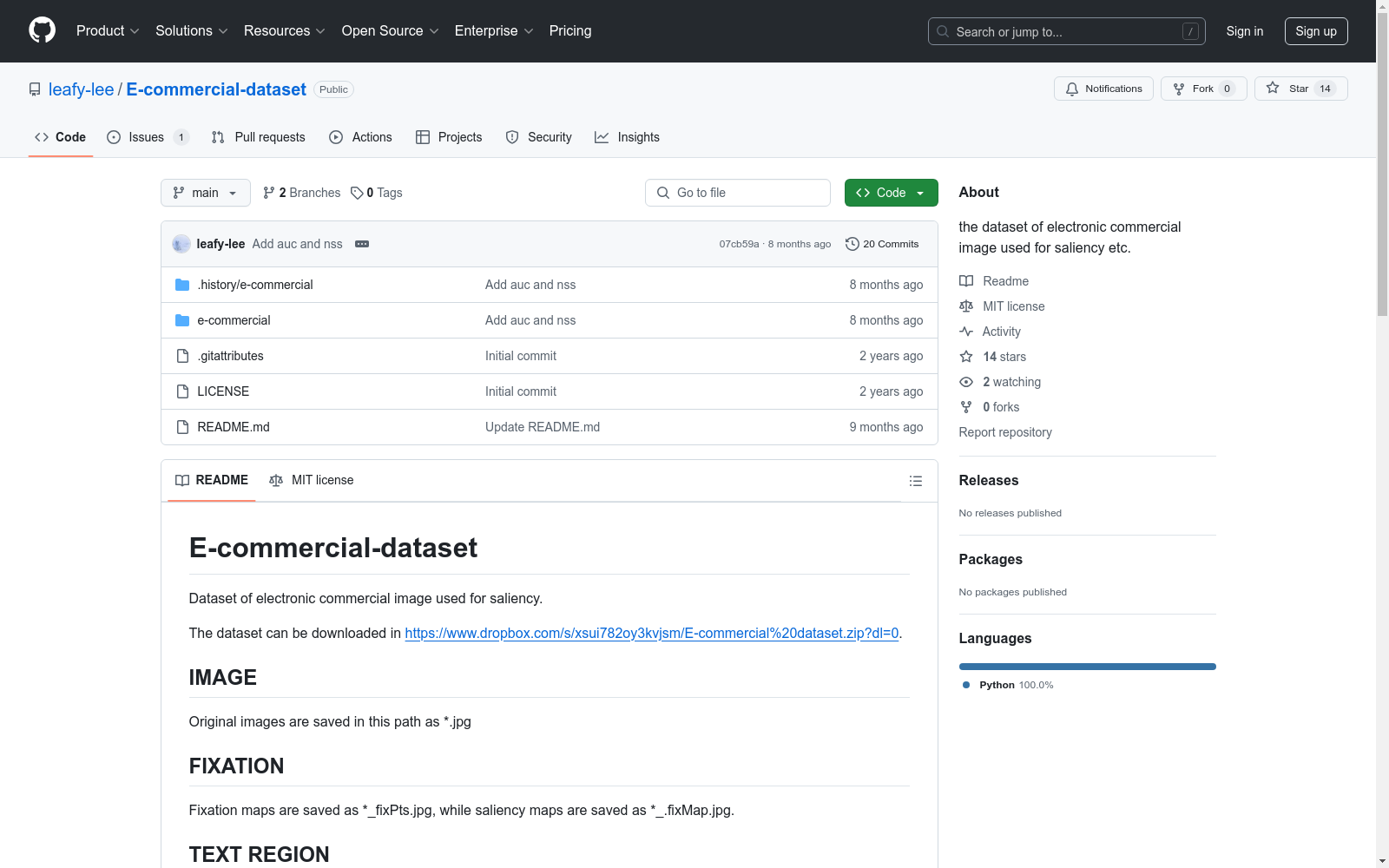This screenshot has width=1389, height=868.
Task: Click the file icon for LICENSE
Action: point(182,391)
